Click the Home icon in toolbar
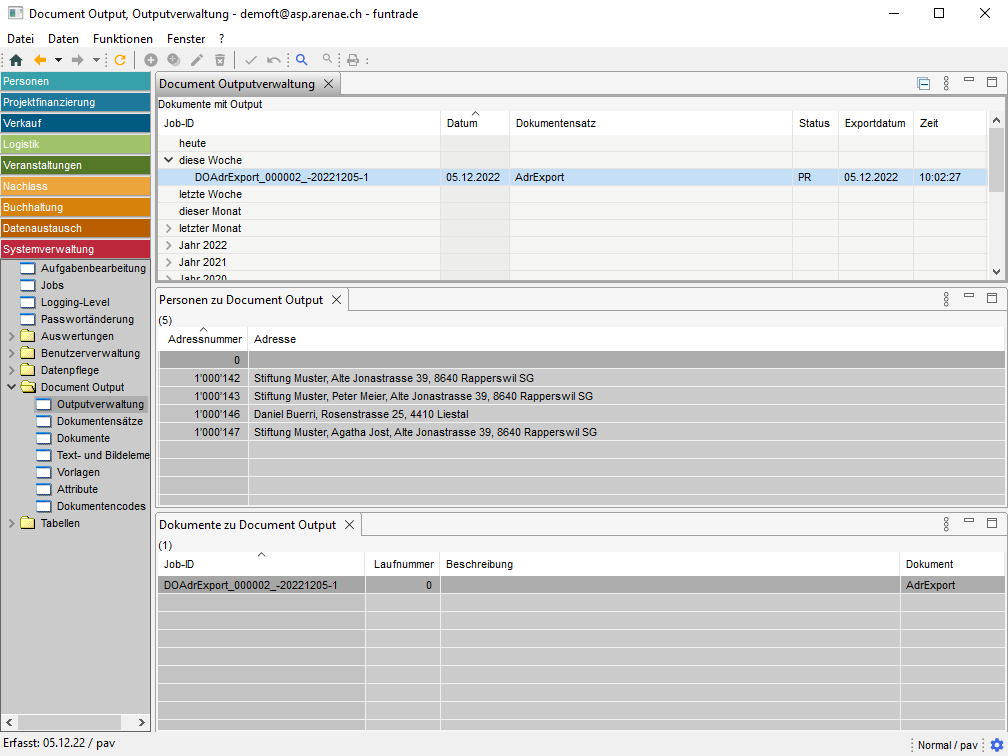Image resolution: width=1008 pixels, height=756 pixels. click(16, 60)
